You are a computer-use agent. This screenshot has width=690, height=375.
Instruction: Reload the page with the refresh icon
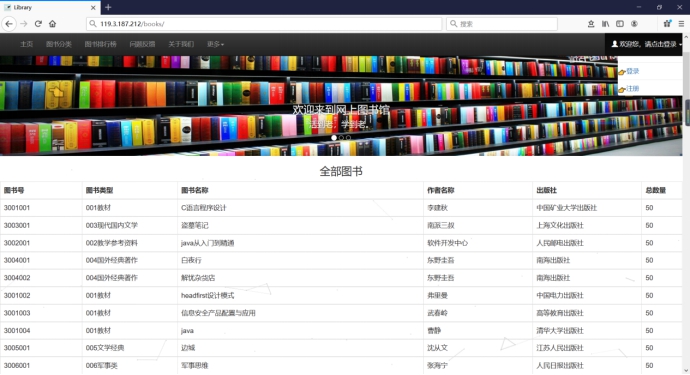click(38, 24)
